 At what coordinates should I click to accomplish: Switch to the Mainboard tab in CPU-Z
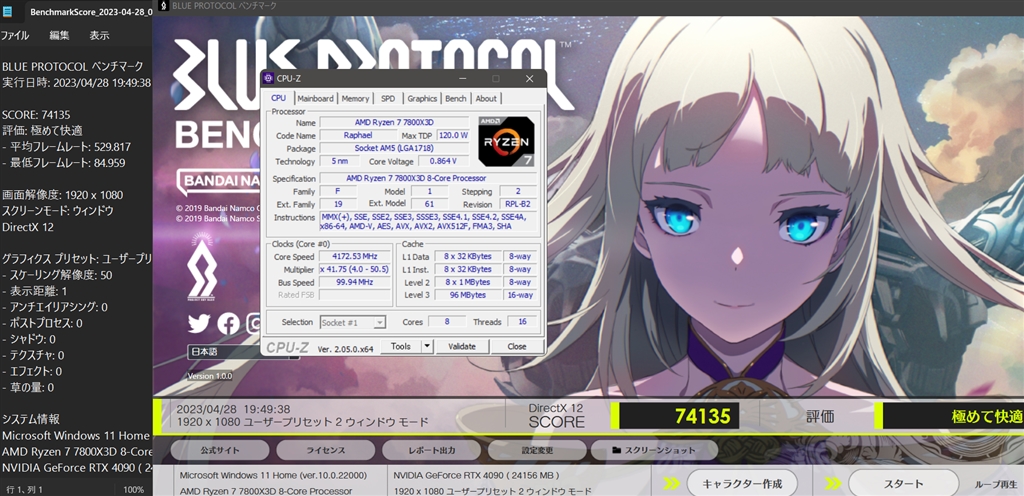(x=315, y=99)
